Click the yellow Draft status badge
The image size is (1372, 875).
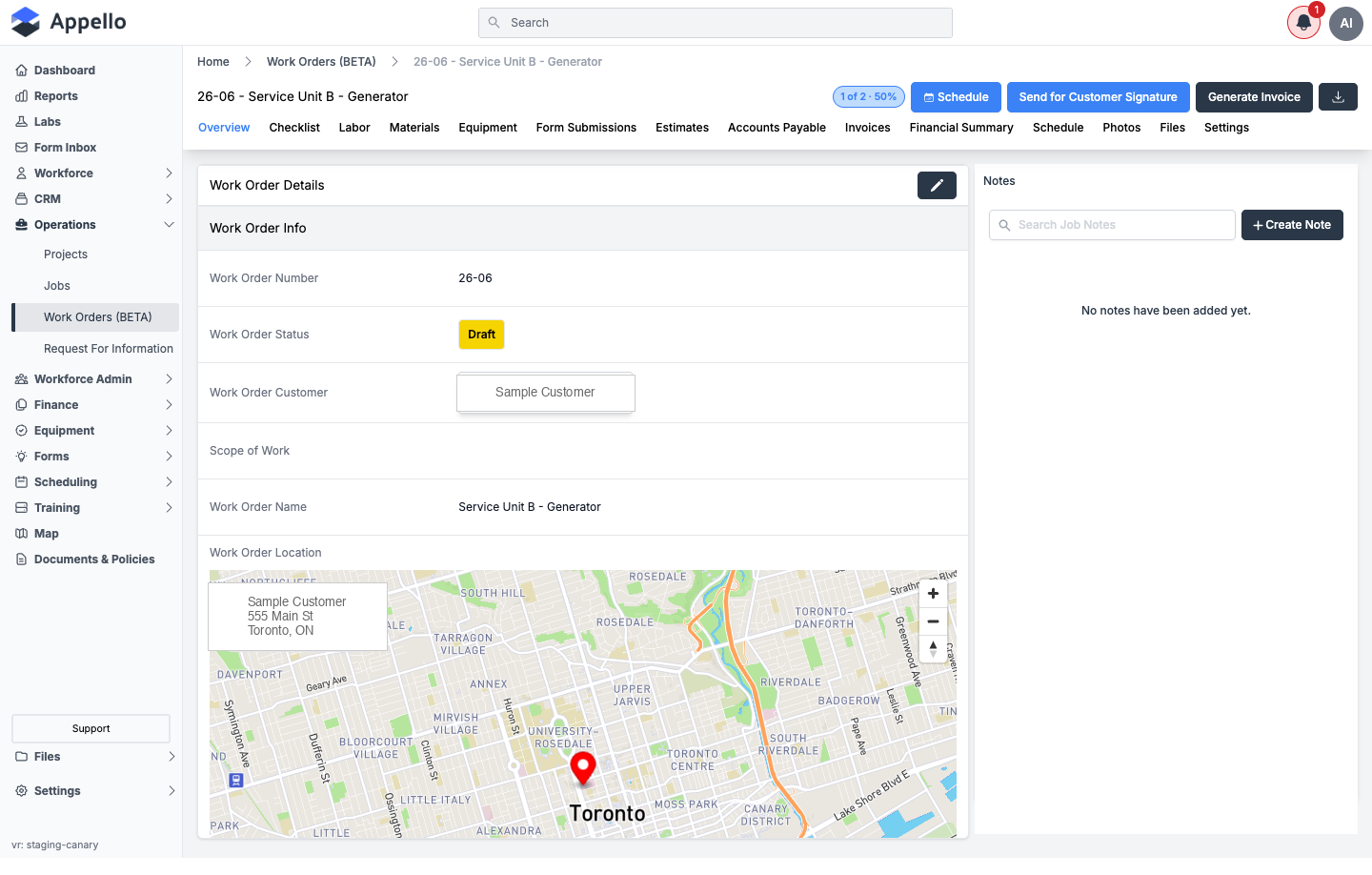(481, 335)
